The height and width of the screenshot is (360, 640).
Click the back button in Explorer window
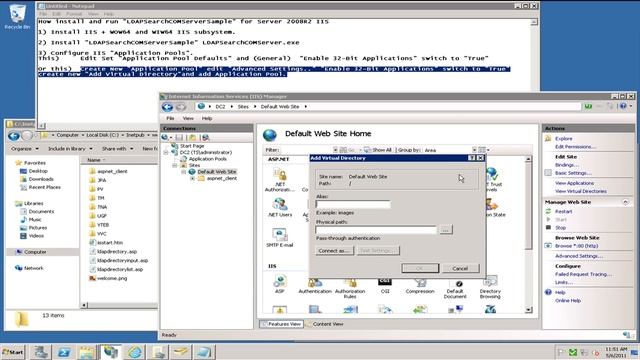coord(14,136)
